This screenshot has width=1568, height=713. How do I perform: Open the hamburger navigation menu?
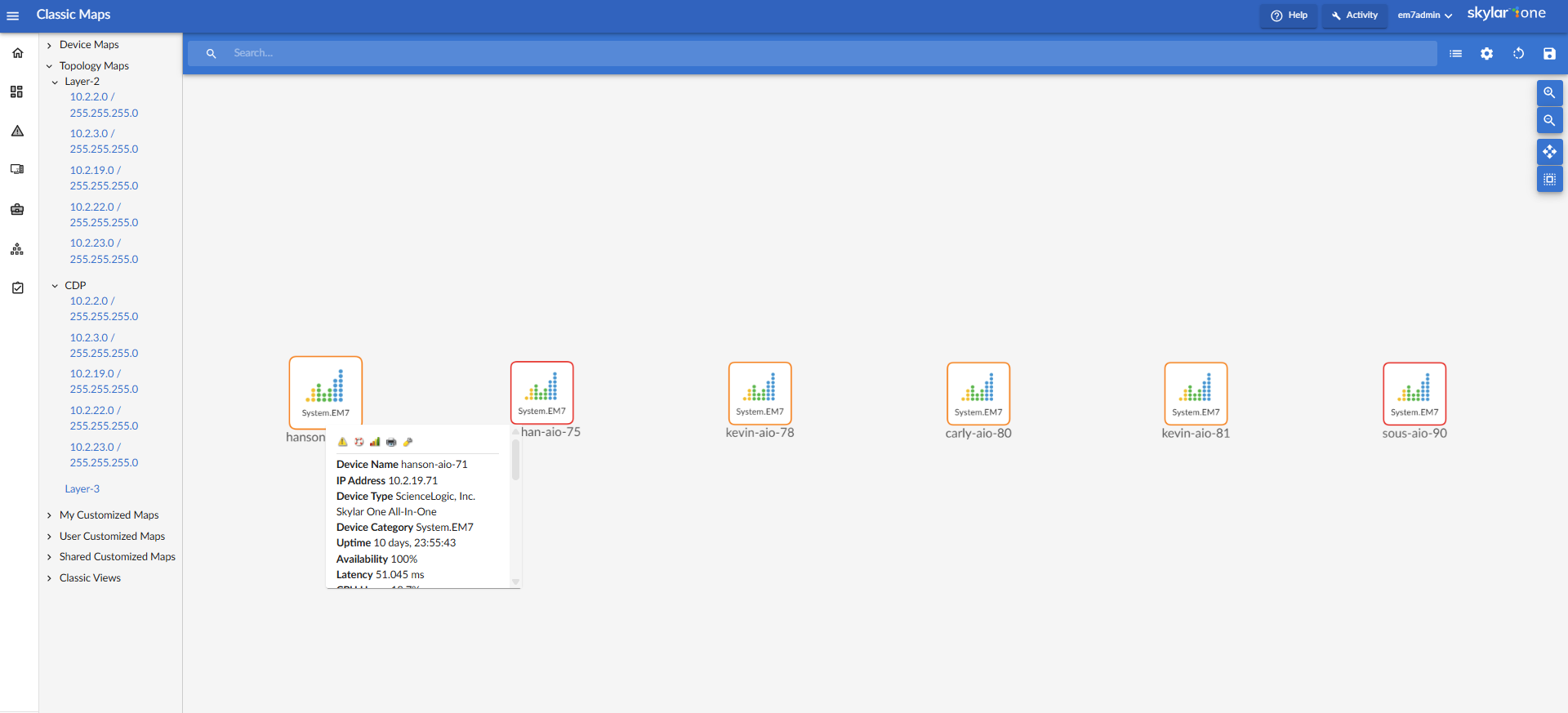[13, 16]
